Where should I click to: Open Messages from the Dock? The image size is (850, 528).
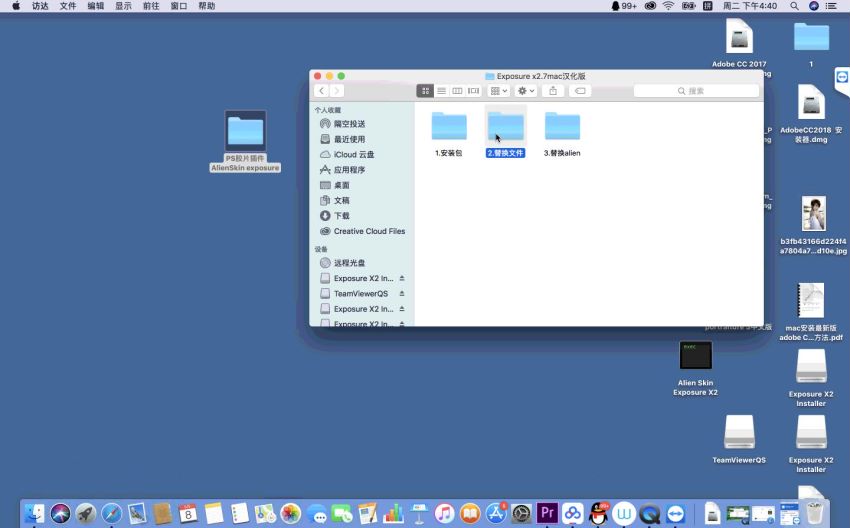coord(316,513)
